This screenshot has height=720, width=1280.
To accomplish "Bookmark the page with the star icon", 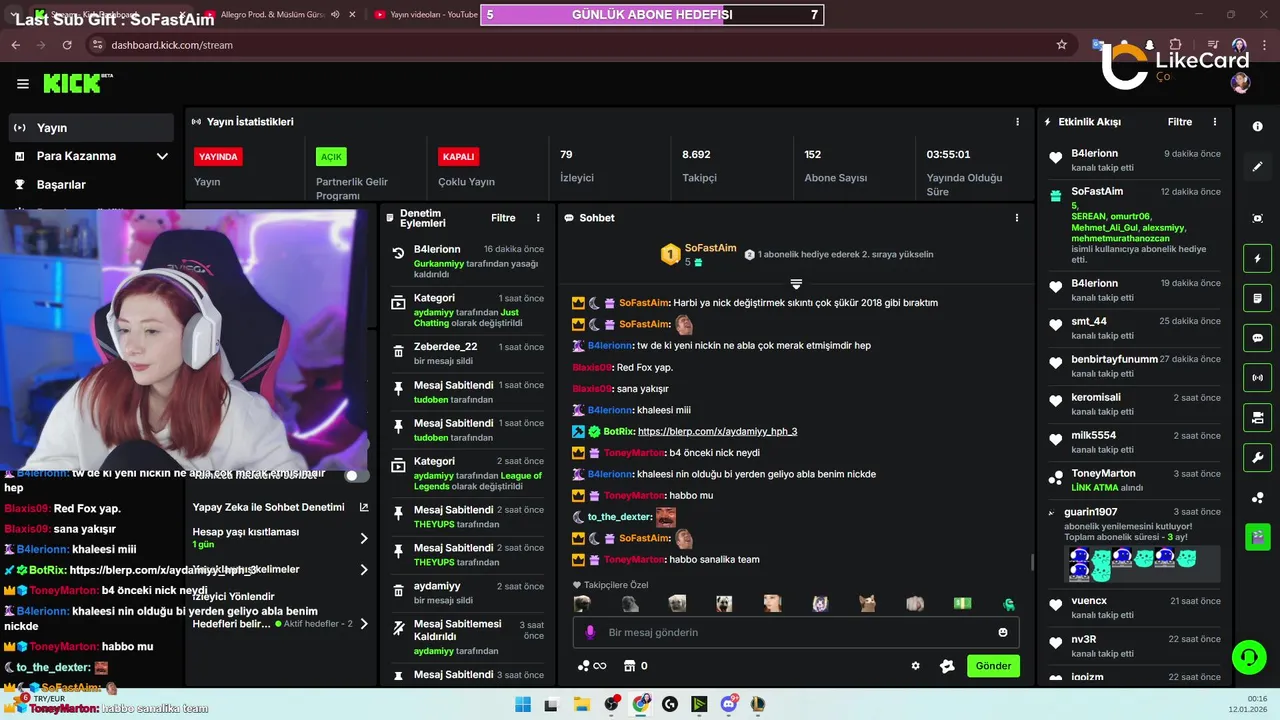I will click(x=1061, y=45).
